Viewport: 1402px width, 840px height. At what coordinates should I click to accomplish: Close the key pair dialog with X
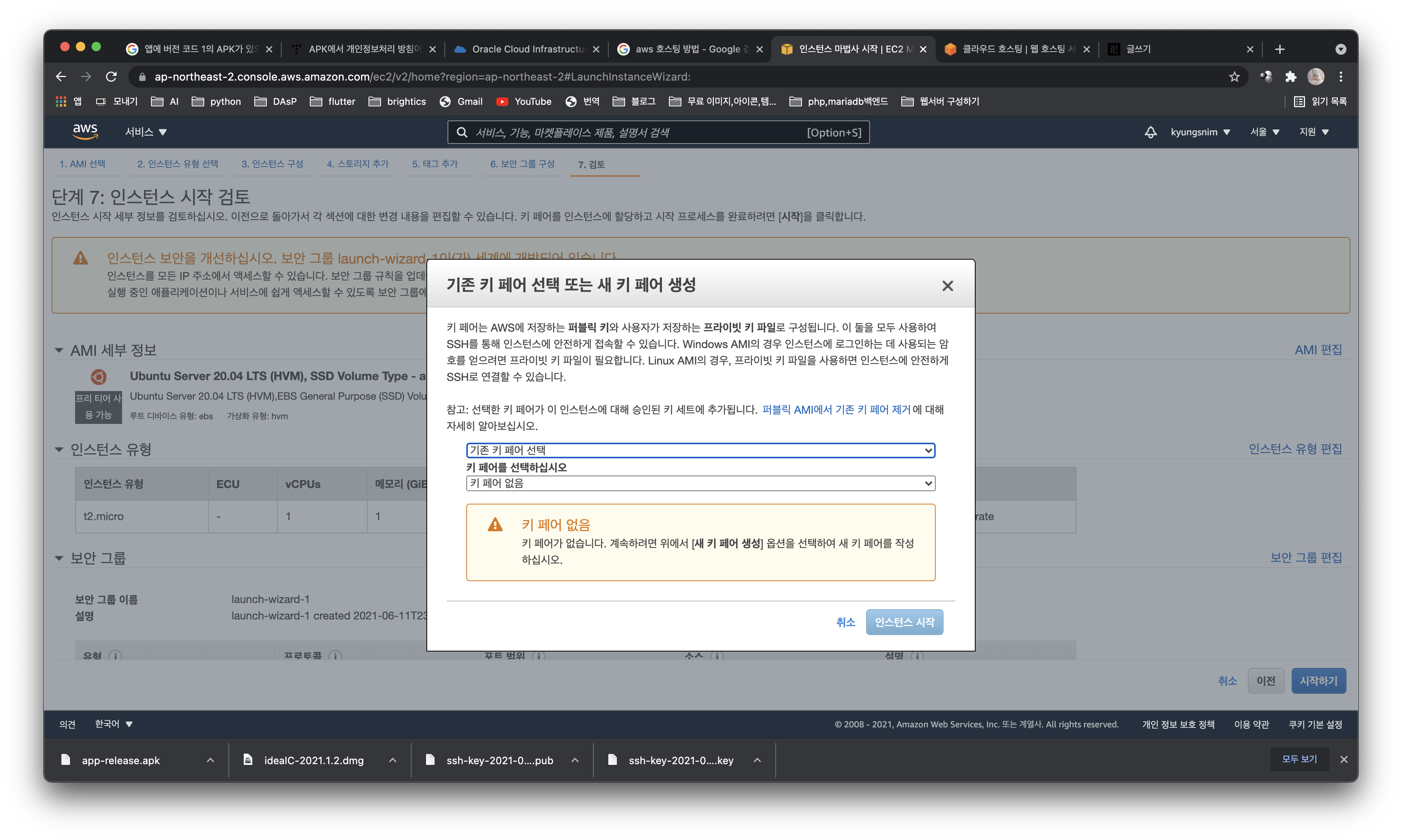coord(947,286)
